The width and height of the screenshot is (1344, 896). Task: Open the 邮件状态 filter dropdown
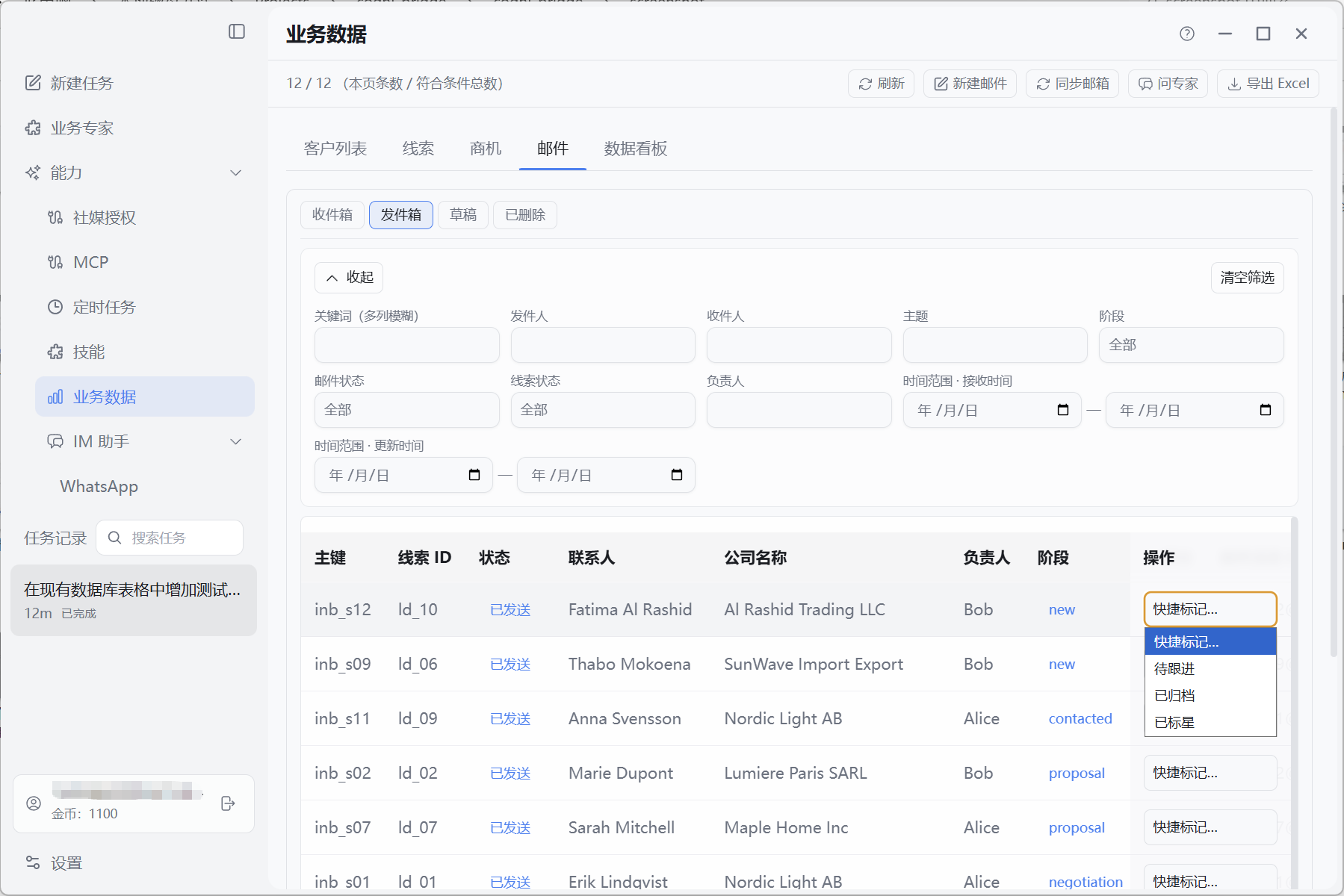click(x=406, y=410)
